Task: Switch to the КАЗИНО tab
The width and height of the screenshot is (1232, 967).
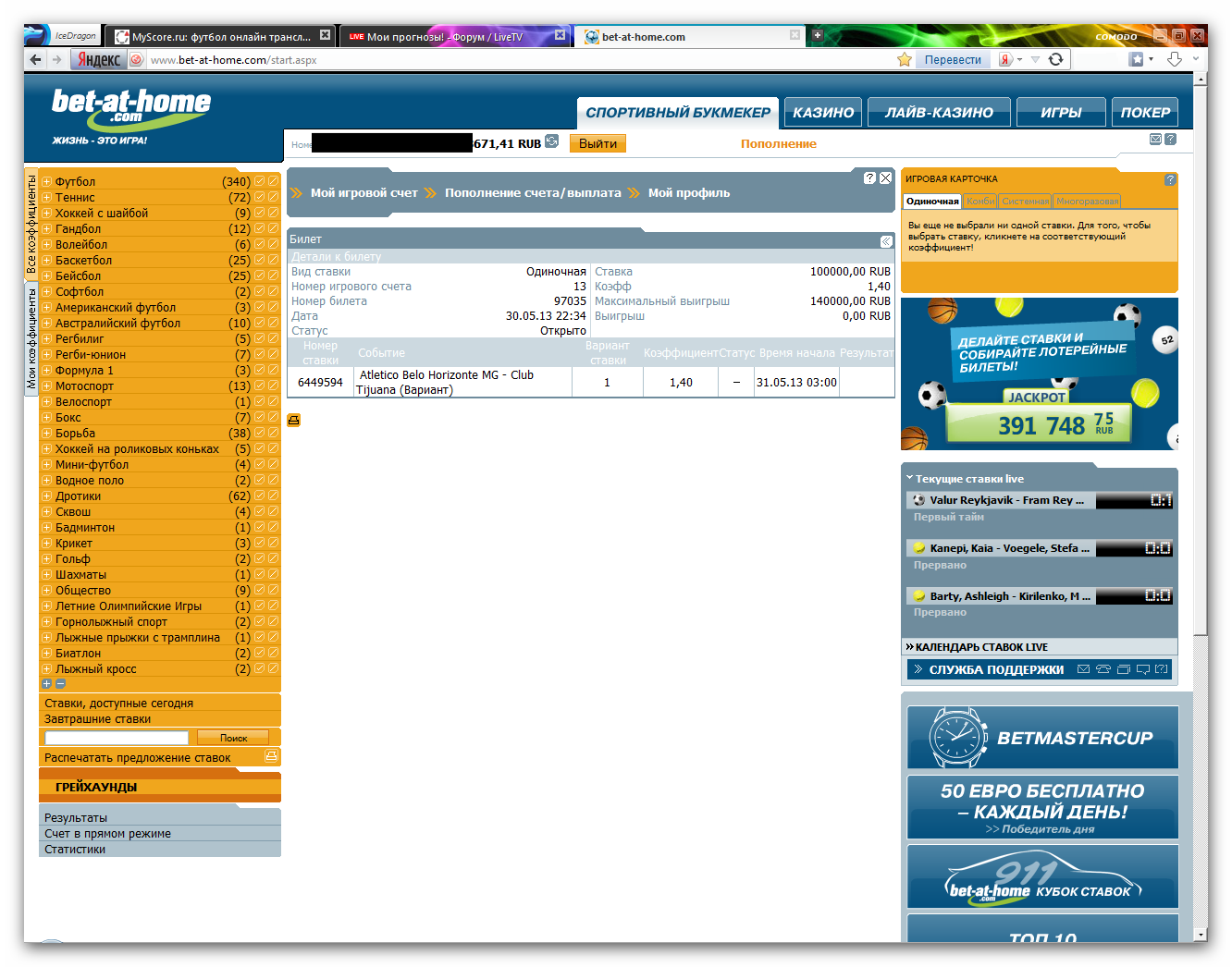Action: [x=823, y=112]
